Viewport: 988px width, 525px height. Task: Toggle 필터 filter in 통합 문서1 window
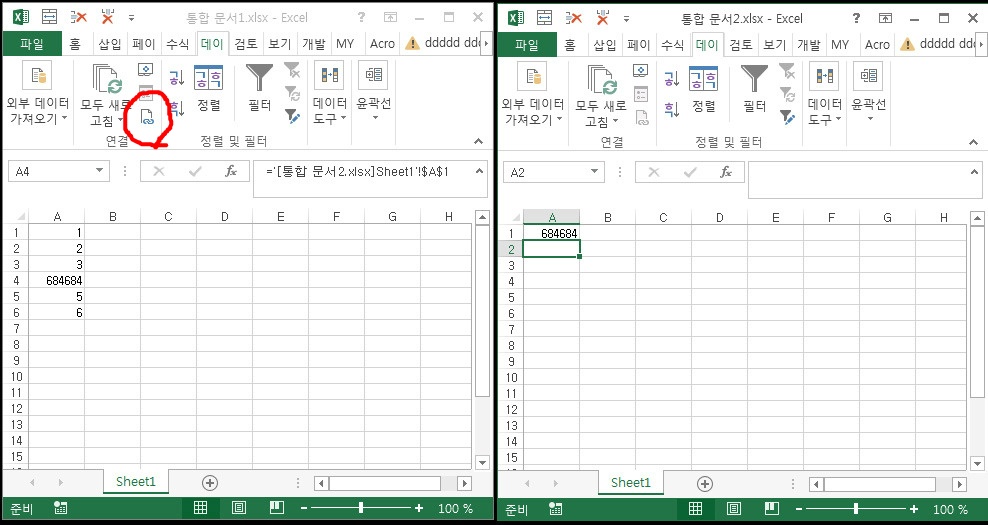(x=259, y=88)
